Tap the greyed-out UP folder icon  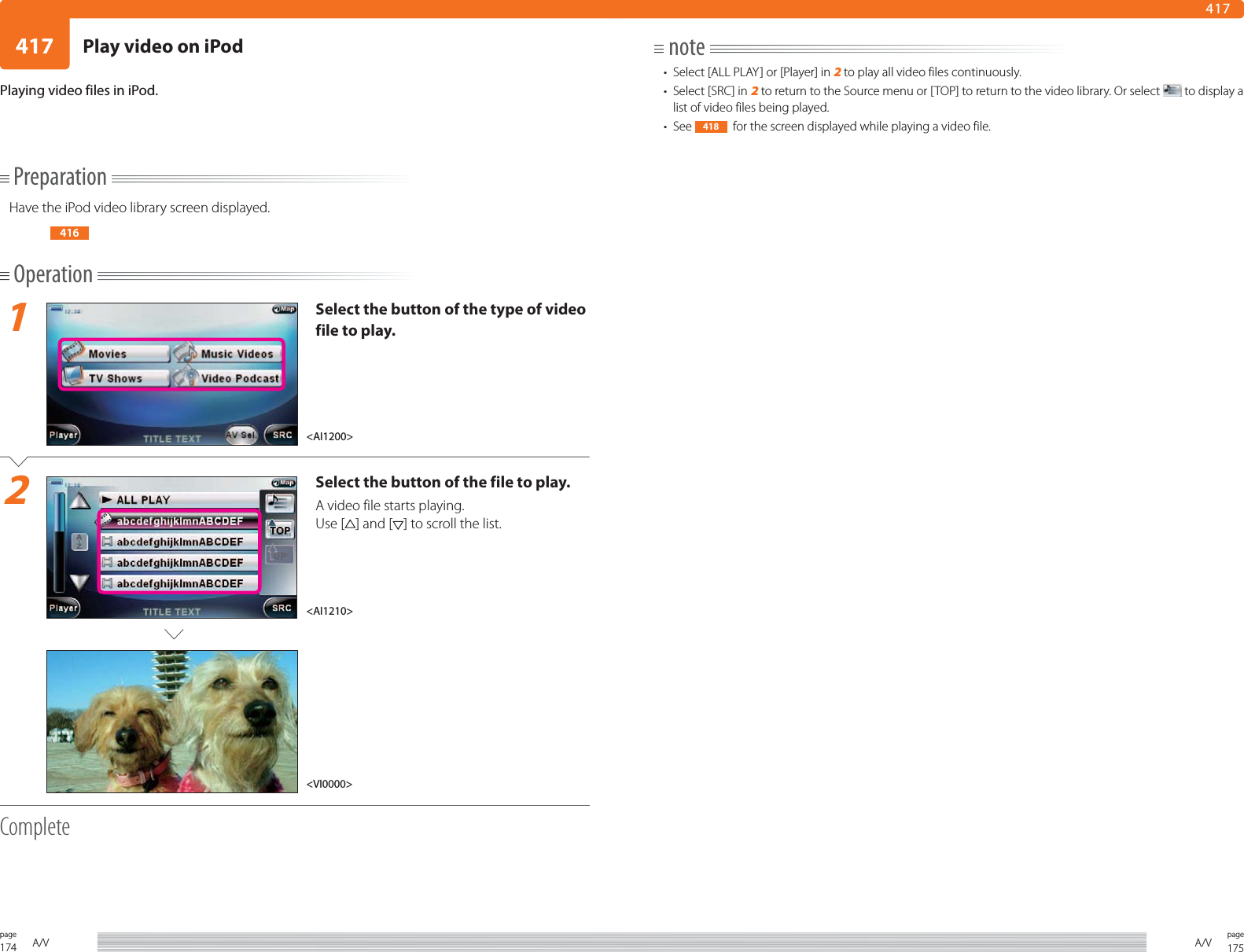[279, 554]
